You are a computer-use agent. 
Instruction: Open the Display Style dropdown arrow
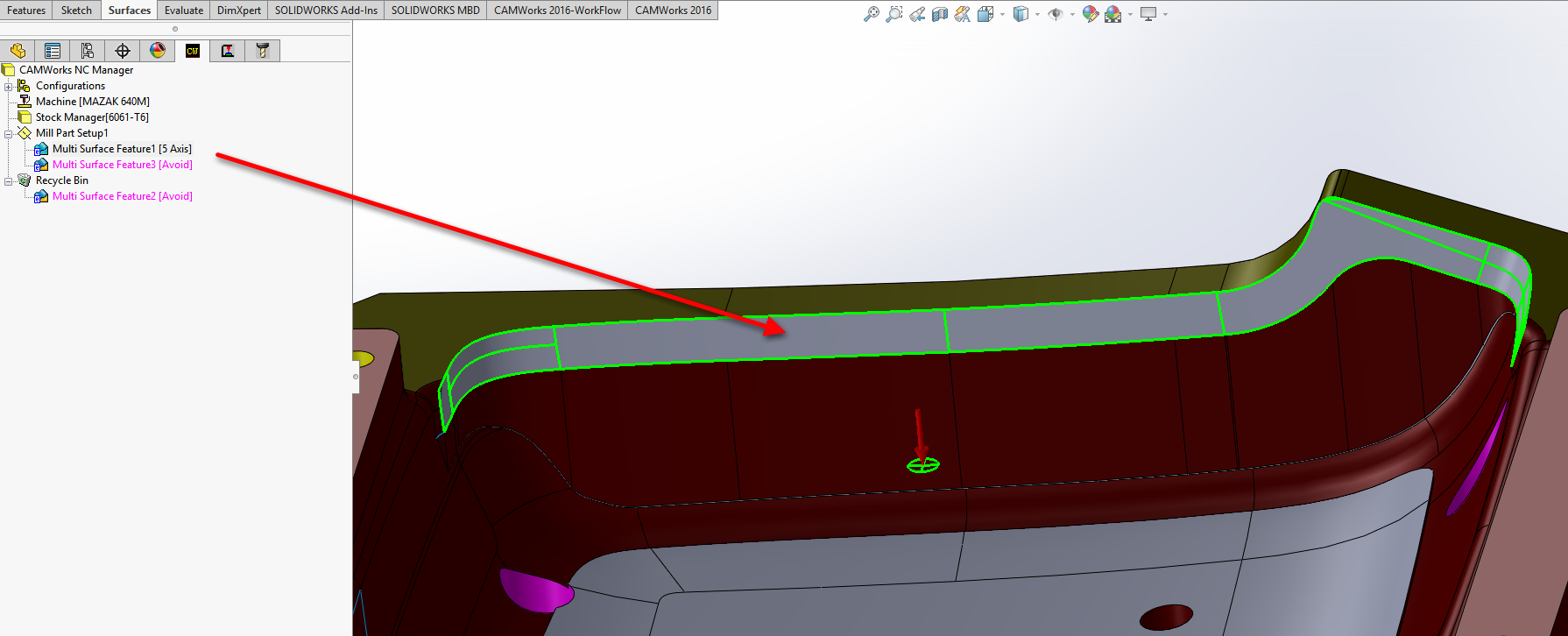1037,14
